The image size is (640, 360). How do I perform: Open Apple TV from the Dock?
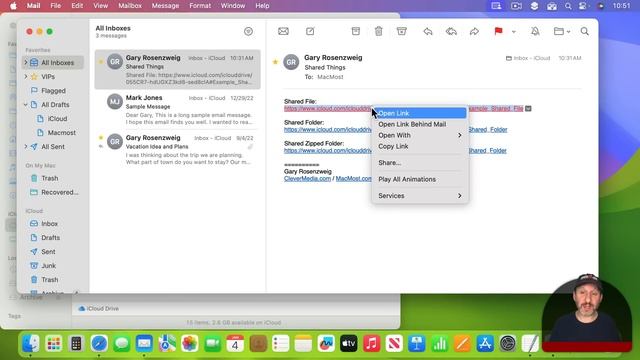click(x=349, y=344)
